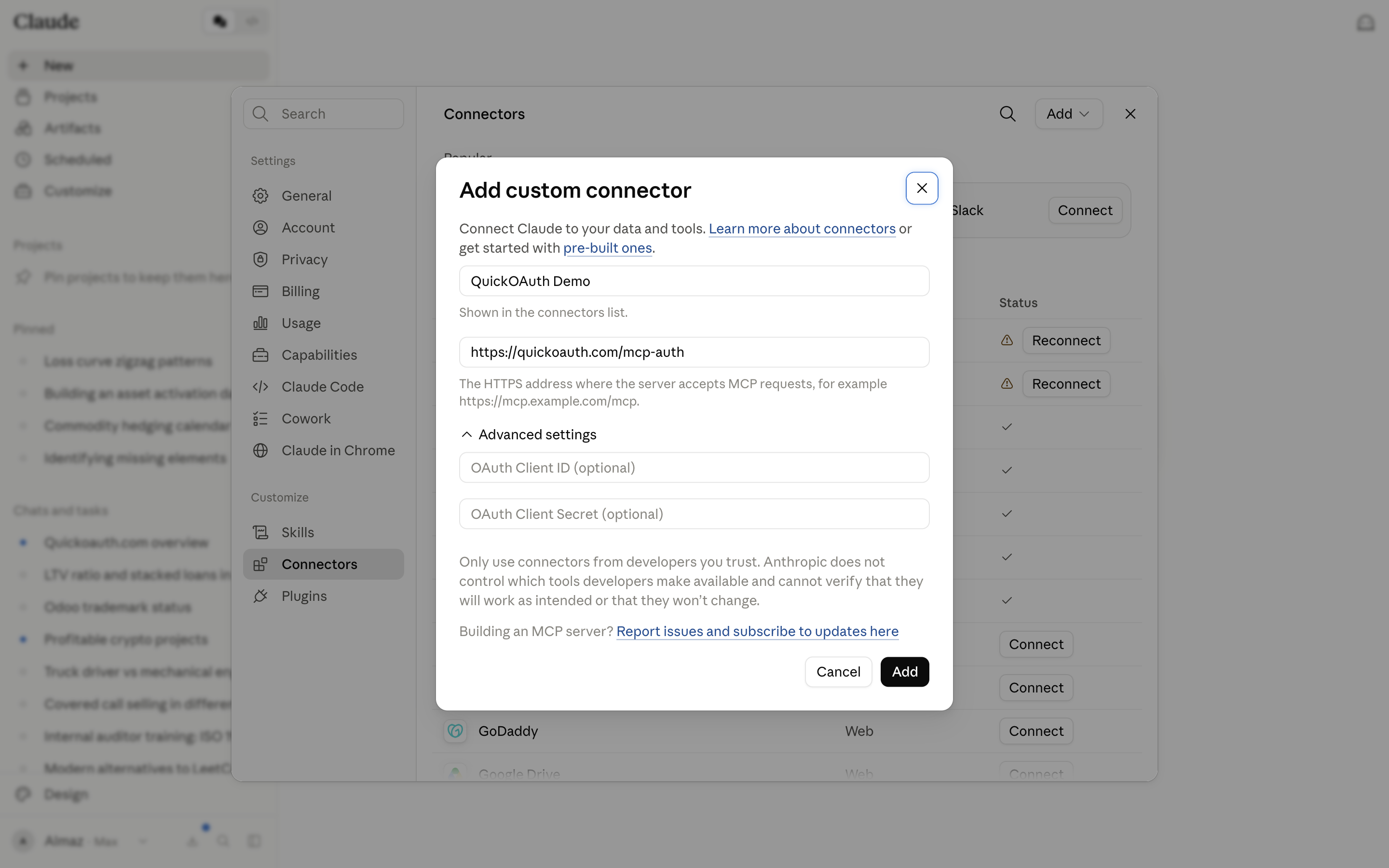
Task: Click the Cowork checklist icon
Action: (x=260, y=419)
